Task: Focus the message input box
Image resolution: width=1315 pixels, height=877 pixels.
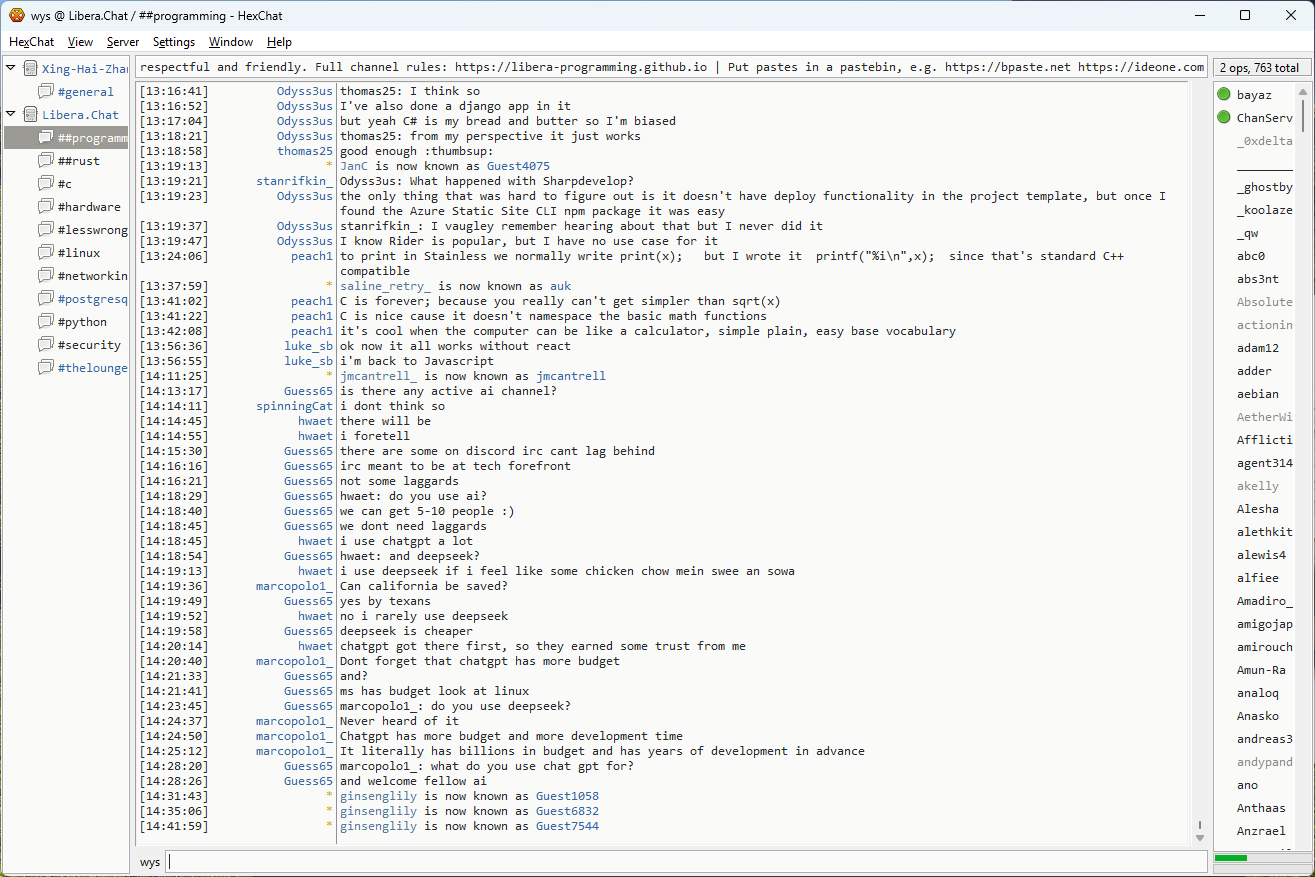Action: point(685,862)
